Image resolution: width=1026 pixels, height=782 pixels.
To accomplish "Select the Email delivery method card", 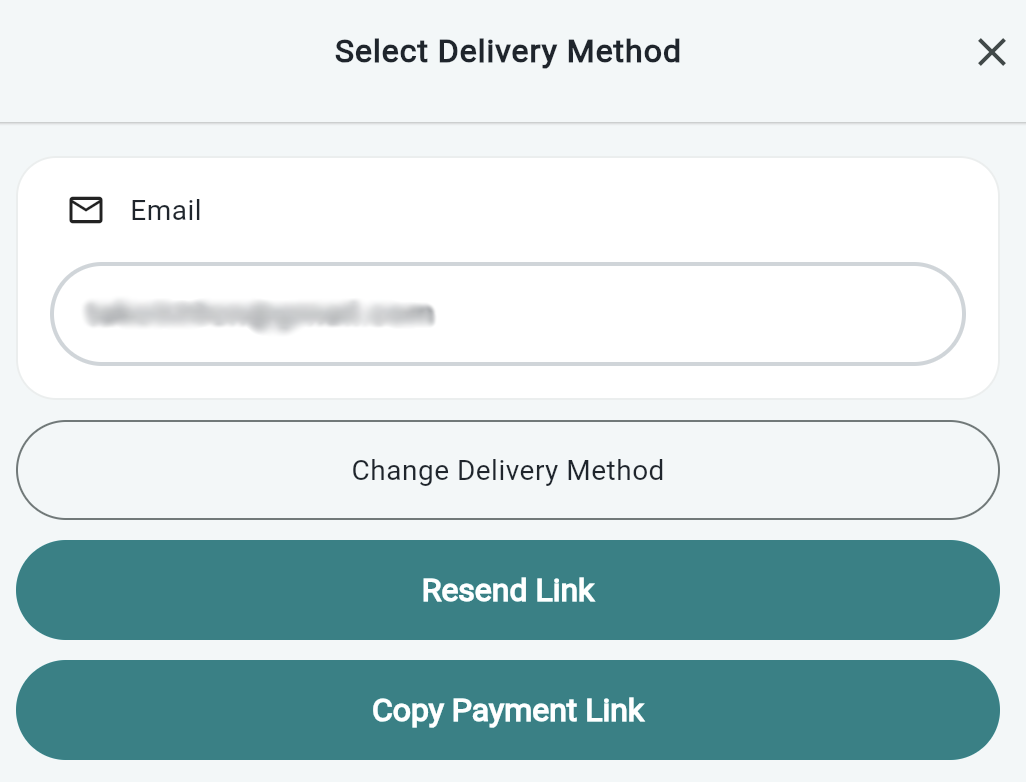I will (508, 277).
